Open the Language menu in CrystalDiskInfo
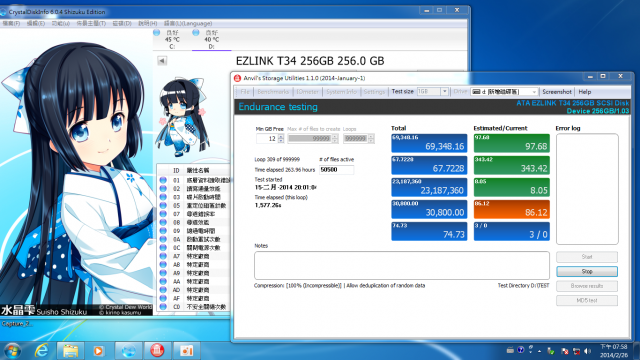This screenshot has width=640, height=360. (x=188, y=23)
